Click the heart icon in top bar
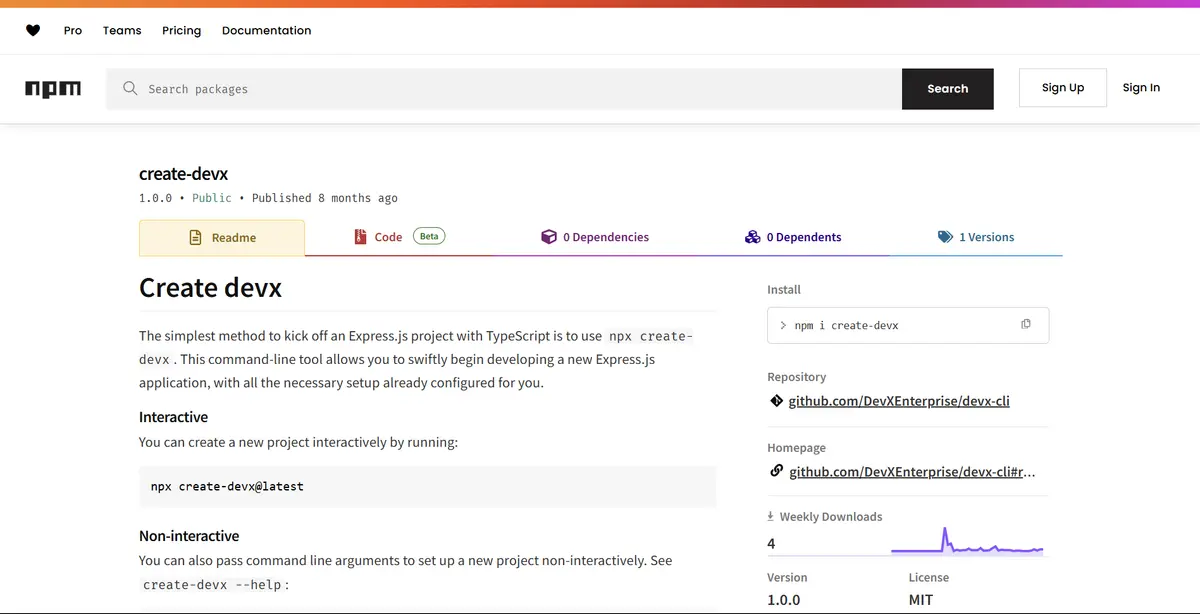This screenshot has height=614, width=1200. pos(33,30)
